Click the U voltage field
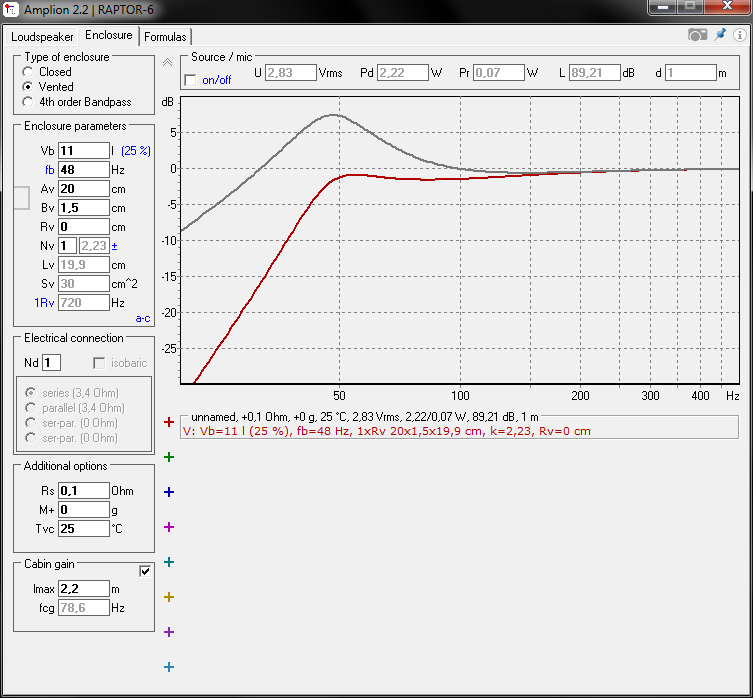 coord(291,73)
